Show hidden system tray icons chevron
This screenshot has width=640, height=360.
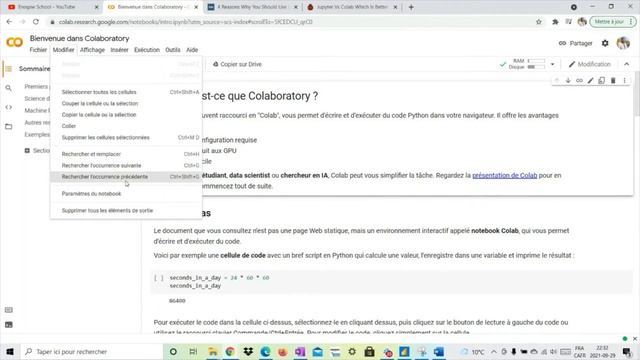[493, 351]
